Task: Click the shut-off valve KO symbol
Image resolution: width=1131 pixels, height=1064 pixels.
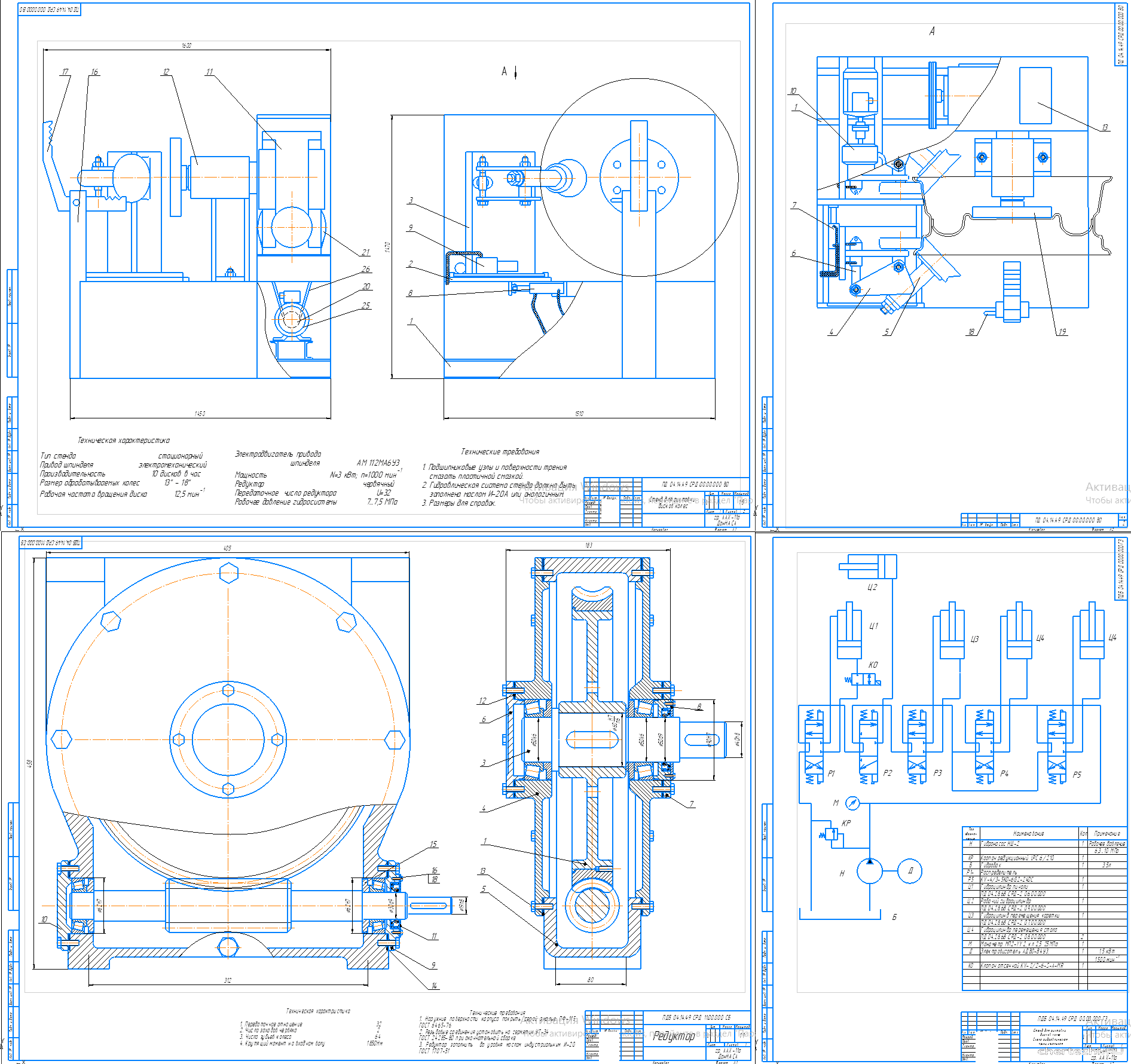Action: pos(863,680)
